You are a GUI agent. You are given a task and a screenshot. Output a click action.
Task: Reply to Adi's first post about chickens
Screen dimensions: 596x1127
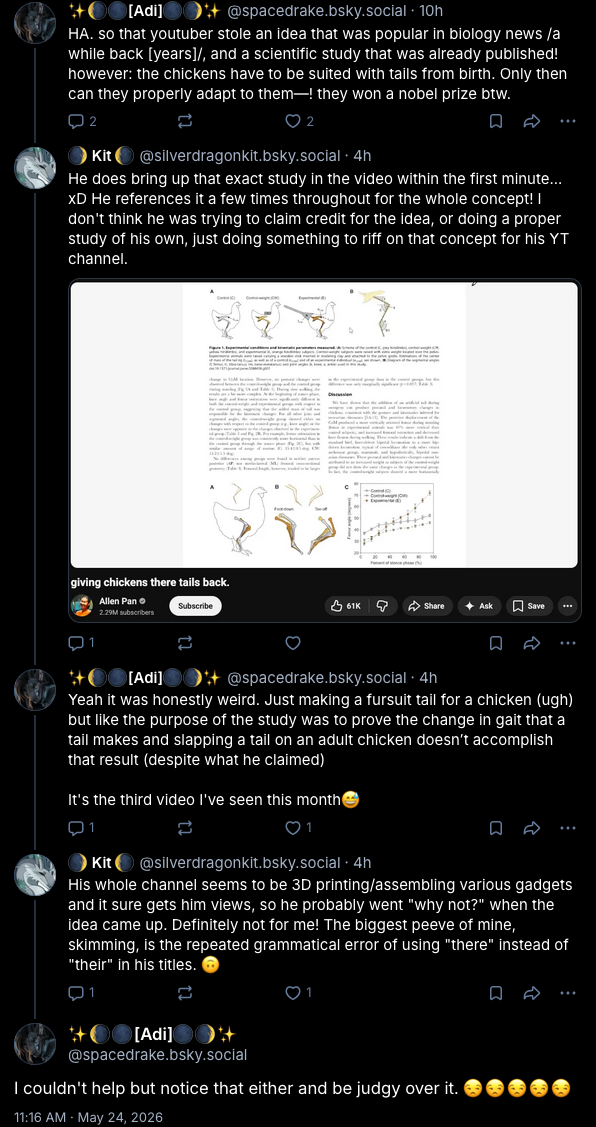82,121
